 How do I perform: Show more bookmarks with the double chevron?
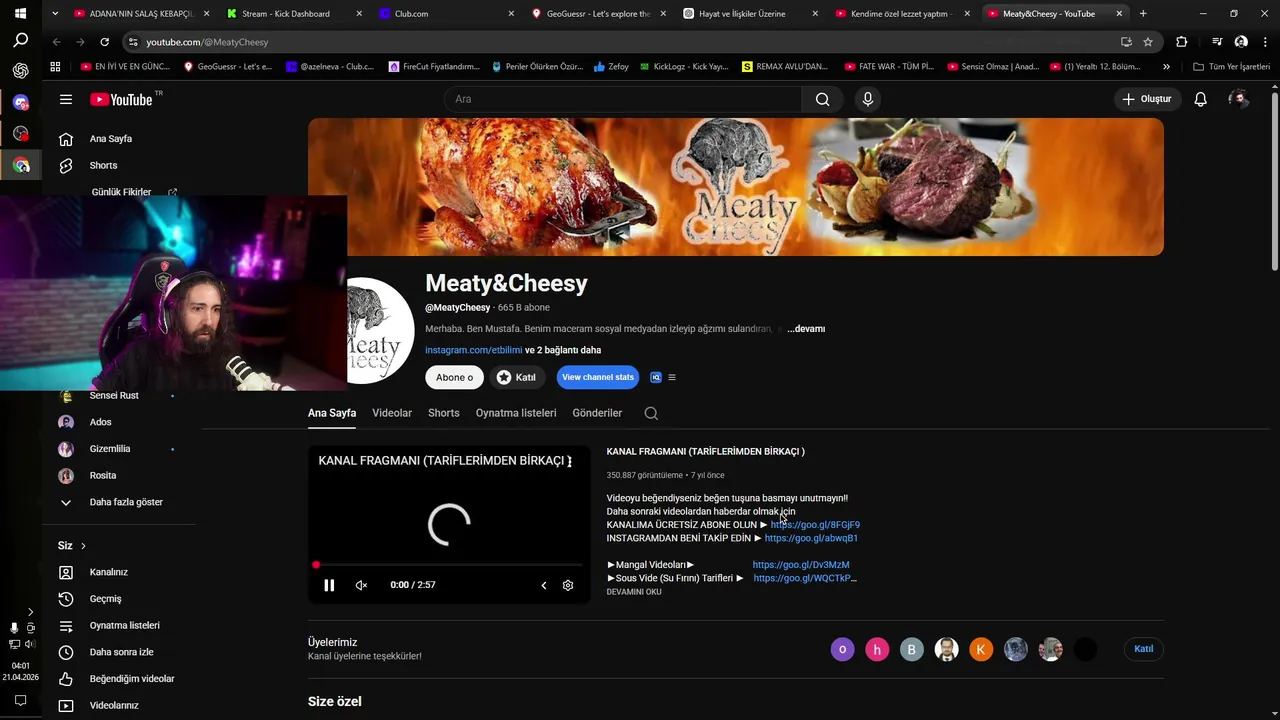pyautogui.click(x=1166, y=67)
